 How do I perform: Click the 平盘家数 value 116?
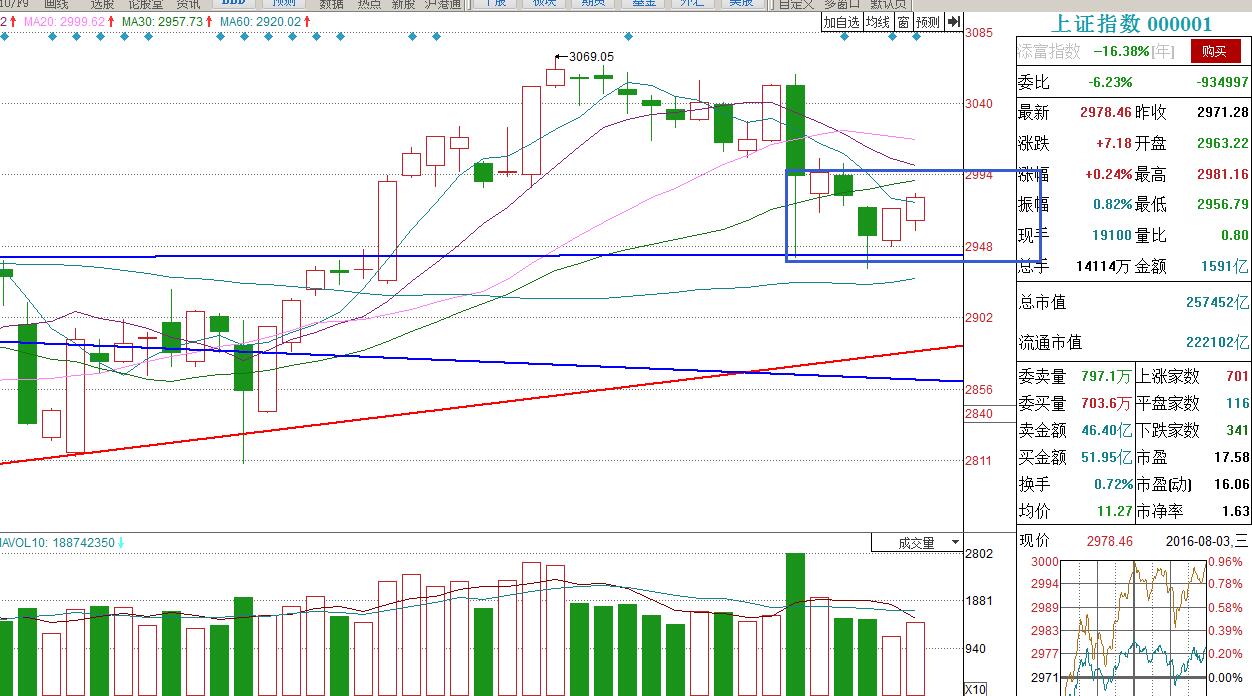click(1238, 404)
